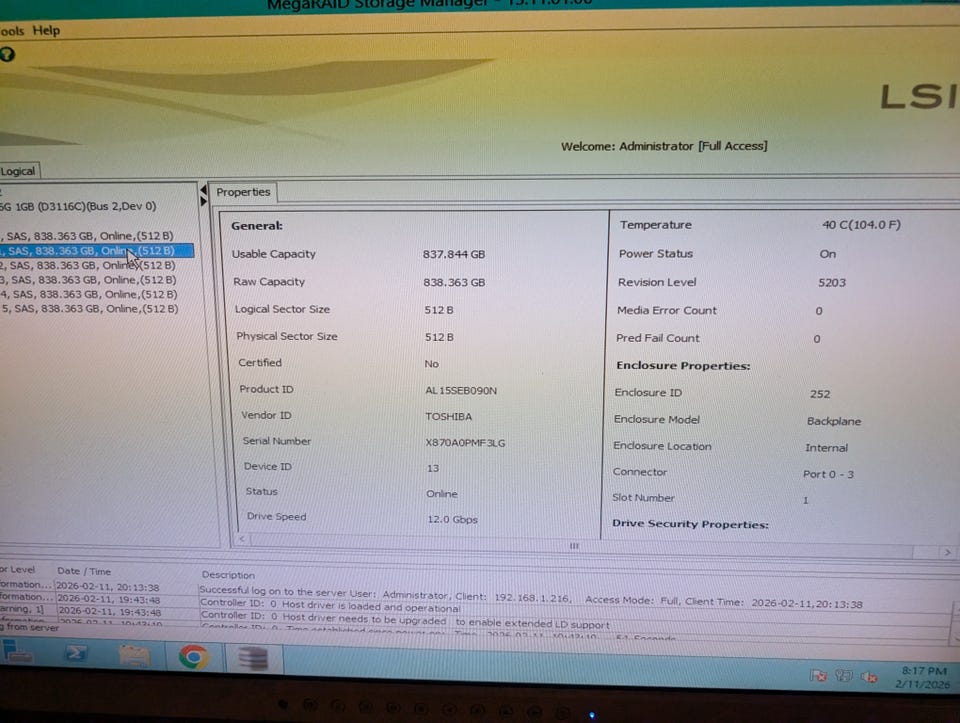Click Enclosure ID value 252
This screenshot has height=723, width=960.
(x=820, y=394)
